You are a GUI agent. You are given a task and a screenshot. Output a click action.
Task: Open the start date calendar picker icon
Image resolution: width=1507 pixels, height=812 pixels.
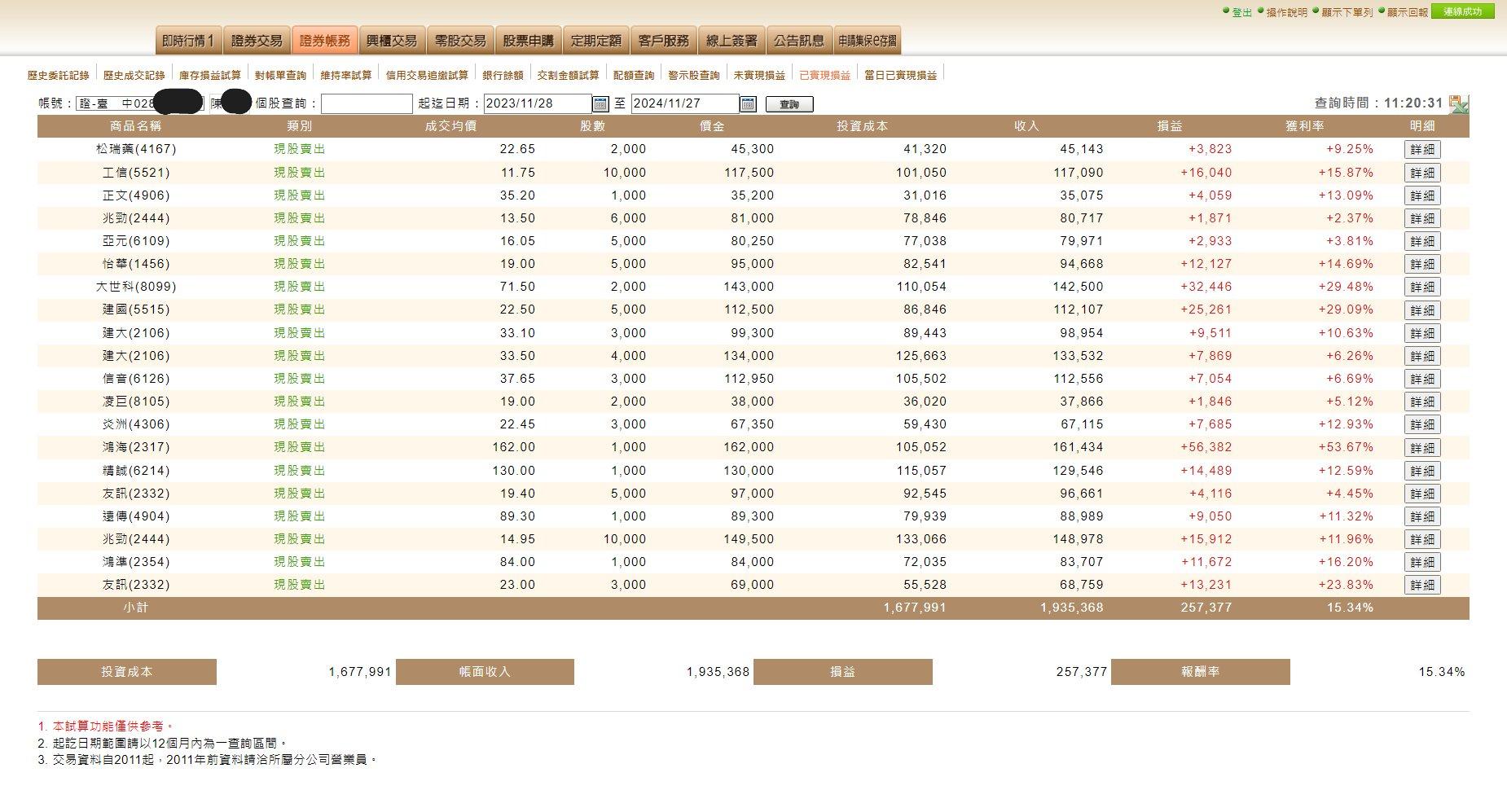tap(600, 104)
